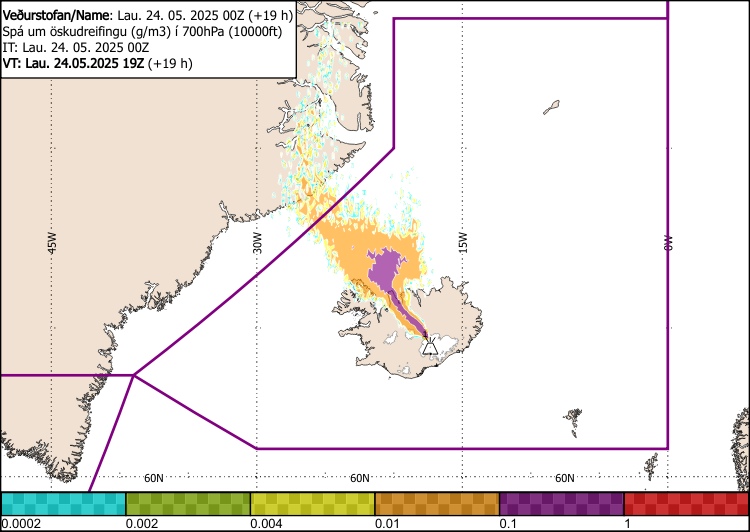
Task: Select the cyan 0.0002 legend swatch
Action: tap(63, 504)
